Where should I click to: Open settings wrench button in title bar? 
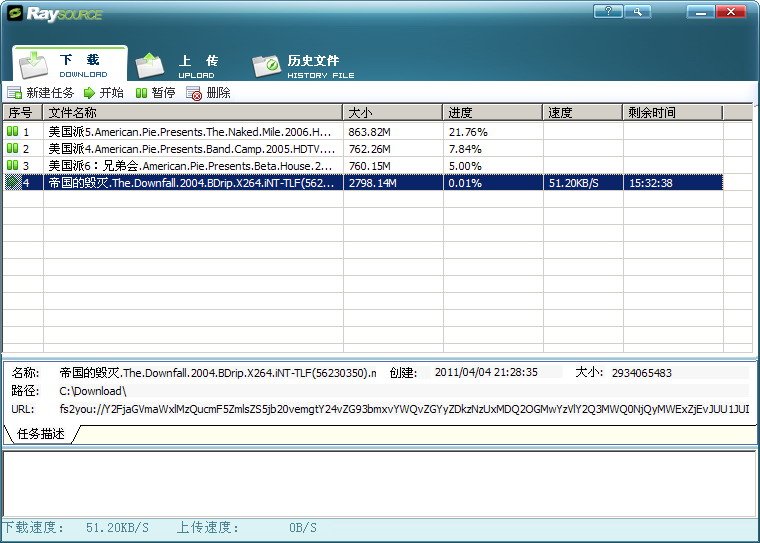[x=637, y=11]
